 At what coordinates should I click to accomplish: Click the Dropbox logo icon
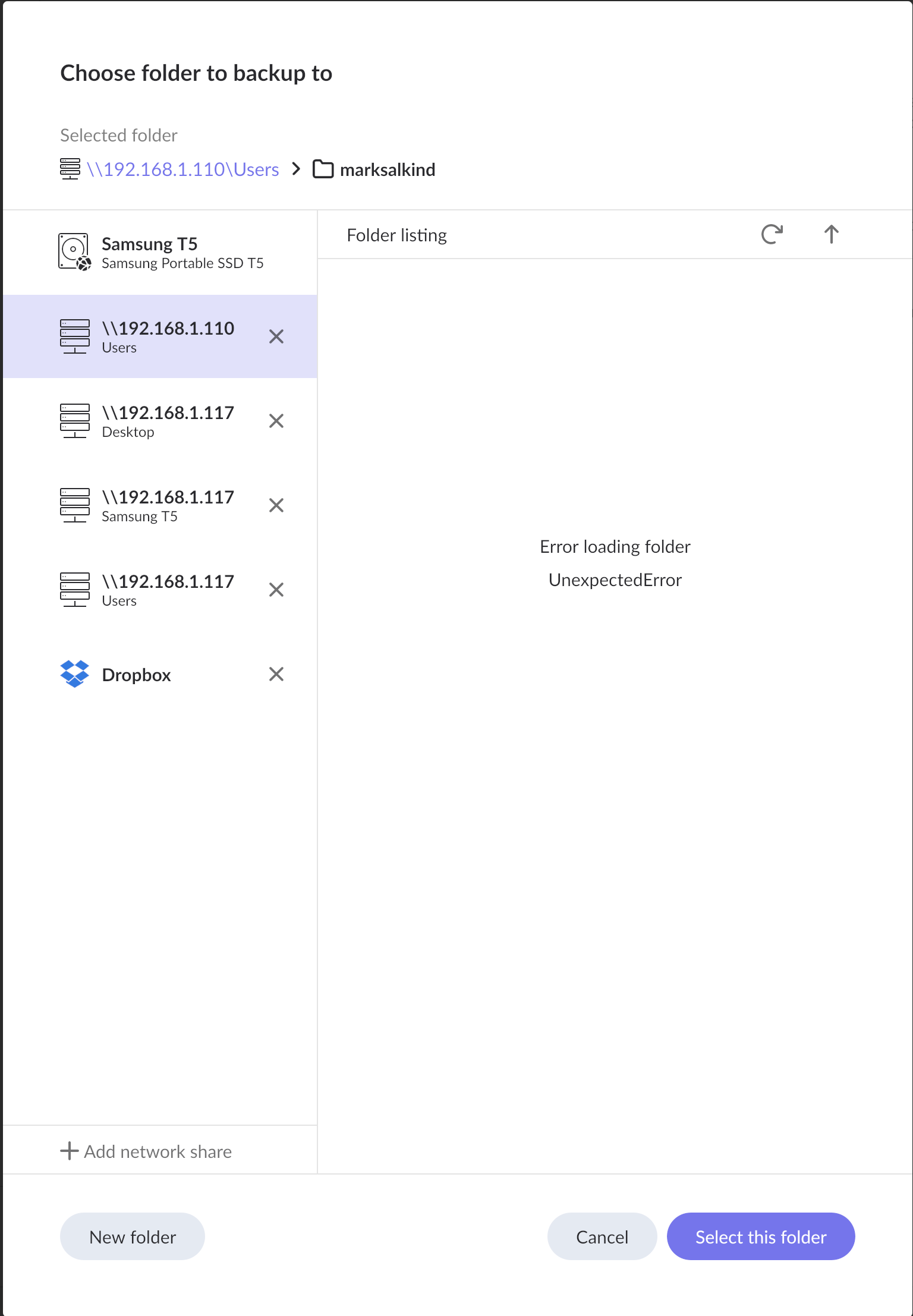click(75, 674)
